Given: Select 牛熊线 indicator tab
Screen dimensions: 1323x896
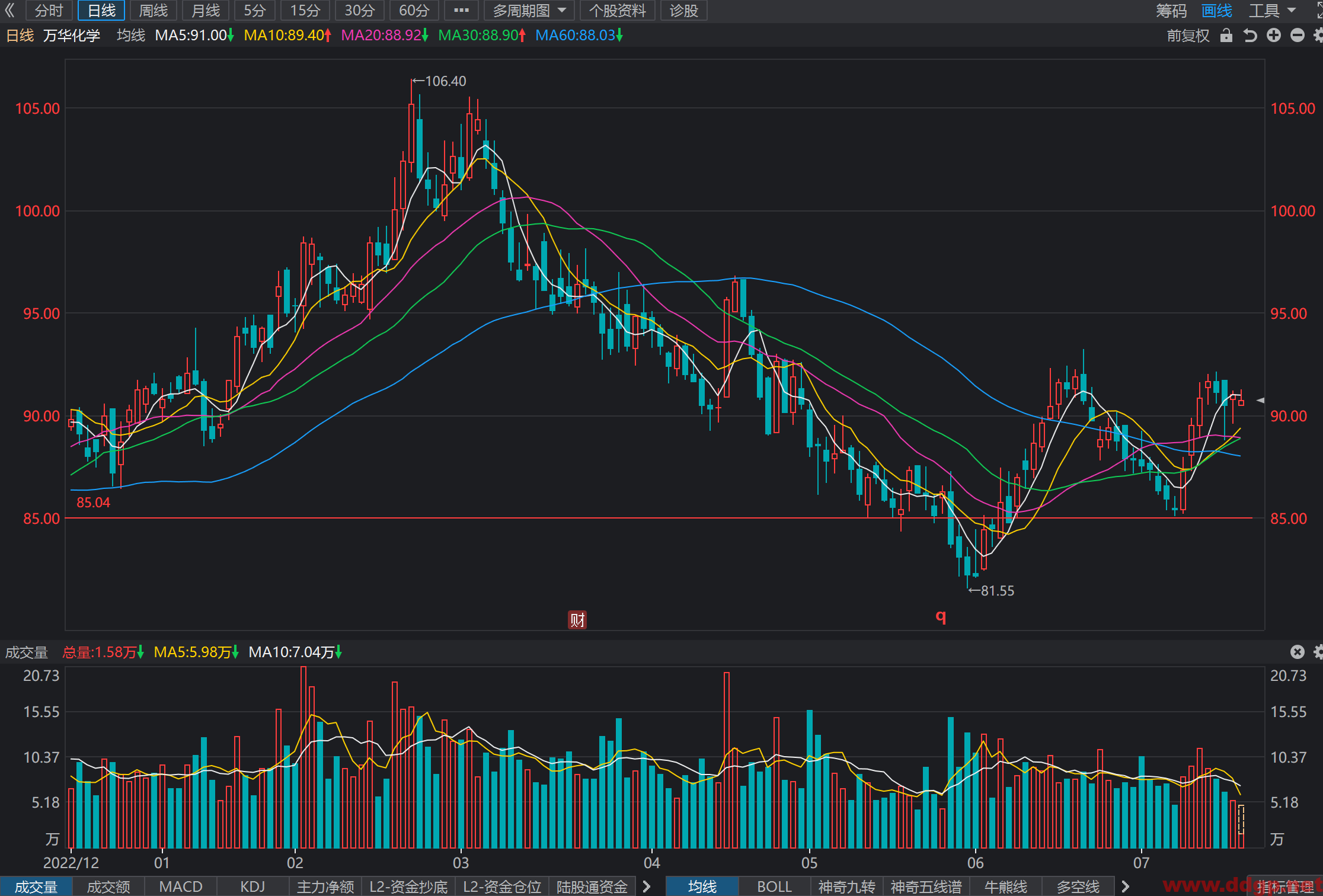Looking at the screenshot, I should [1006, 887].
